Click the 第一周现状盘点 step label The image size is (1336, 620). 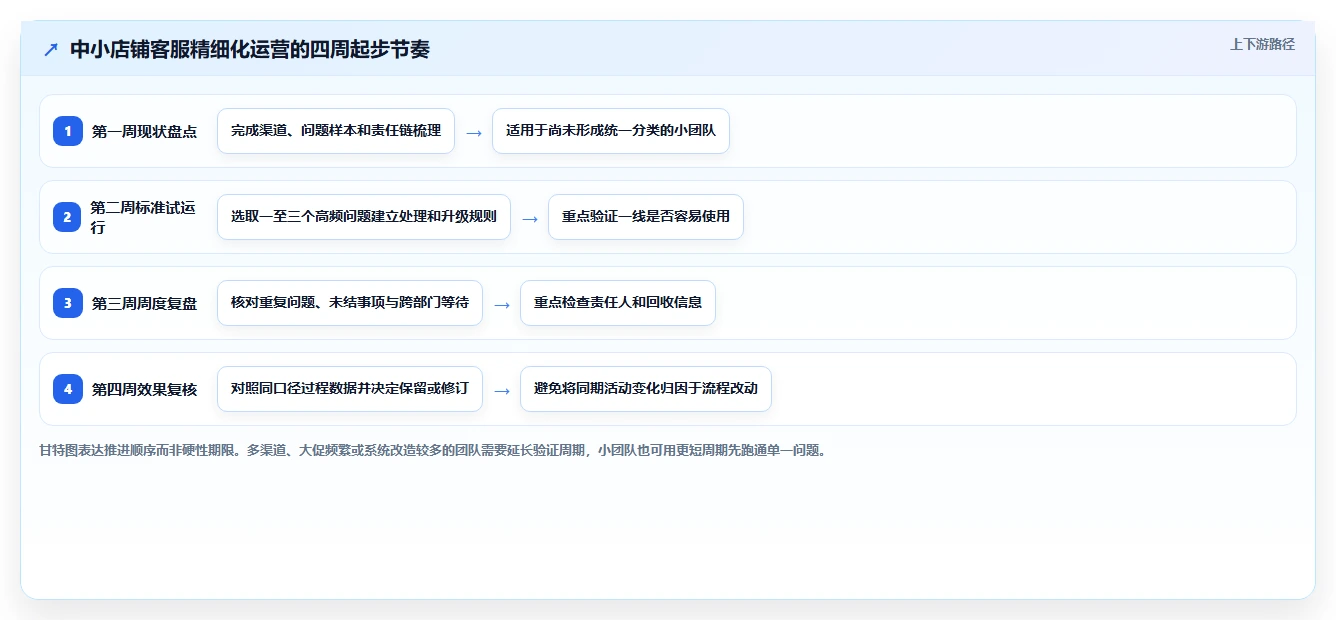144,131
